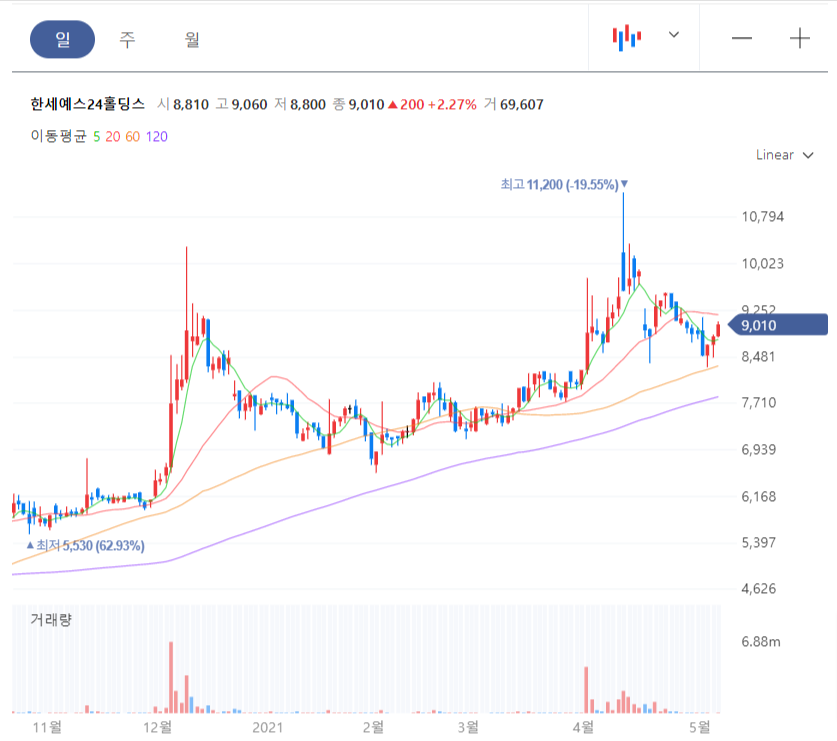Image resolution: width=837 pixels, height=741 pixels.
Task: Click the 3월 date axis label
Action: pos(468,727)
